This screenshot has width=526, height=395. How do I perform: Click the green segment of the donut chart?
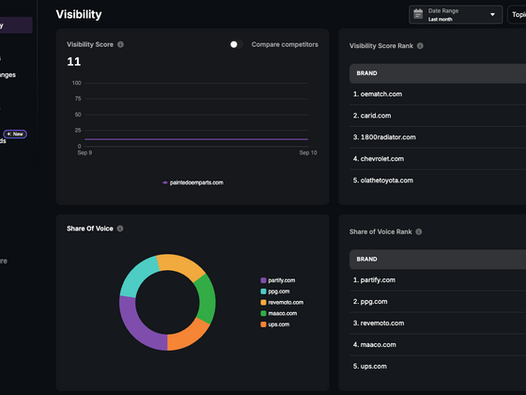tap(206, 300)
